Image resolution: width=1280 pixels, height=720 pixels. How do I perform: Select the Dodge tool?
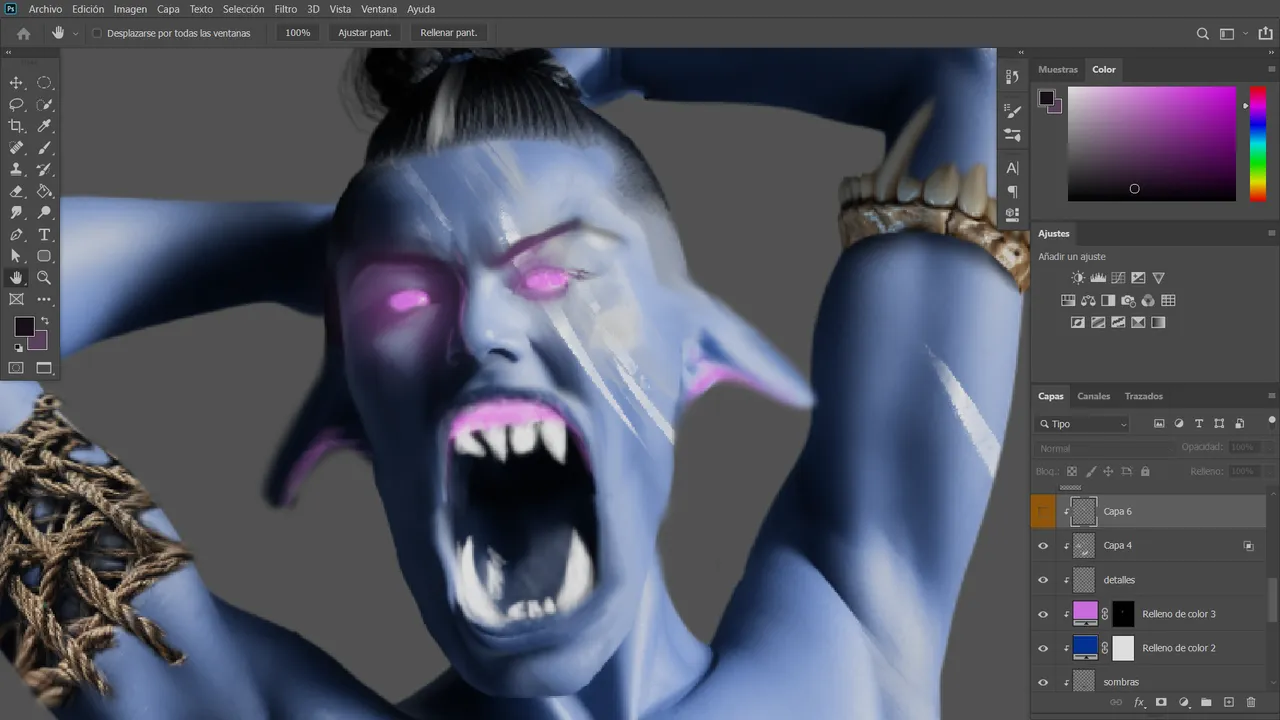tap(44, 213)
